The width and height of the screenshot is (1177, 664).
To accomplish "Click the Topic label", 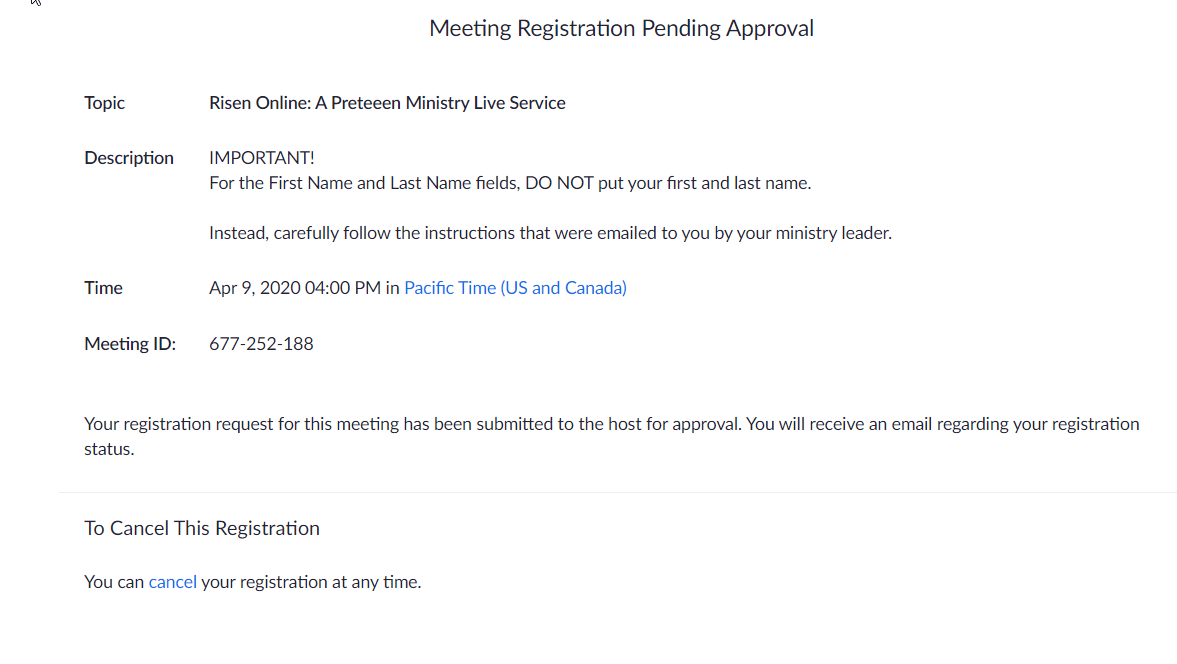I will (x=104, y=103).
